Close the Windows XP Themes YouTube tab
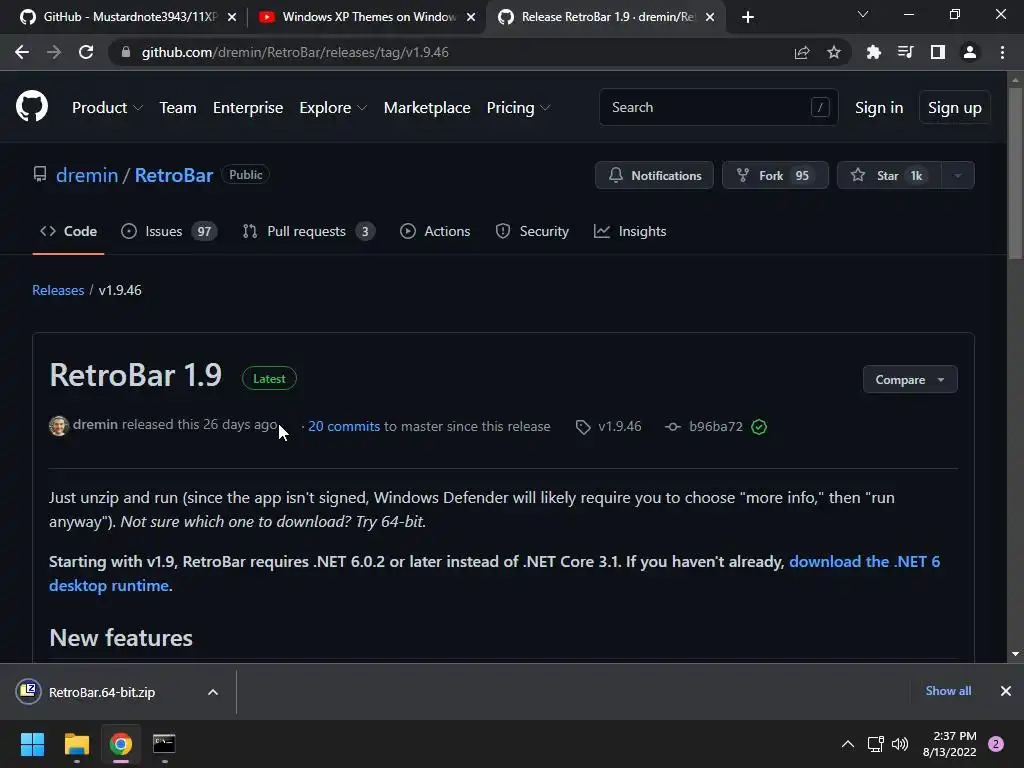Screen dimensions: 1024x768 coord(471,17)
